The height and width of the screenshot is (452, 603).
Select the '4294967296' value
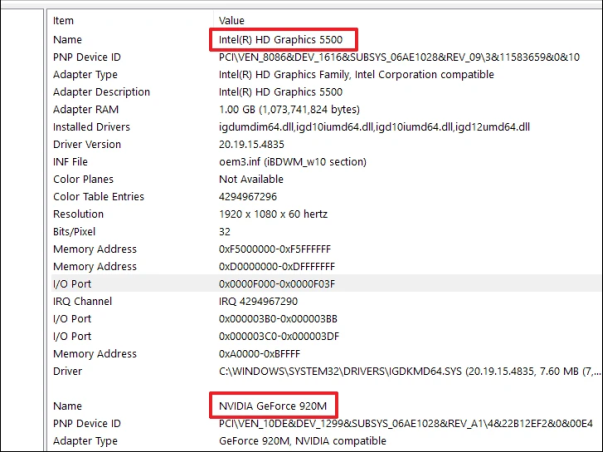tap(248, 197)
